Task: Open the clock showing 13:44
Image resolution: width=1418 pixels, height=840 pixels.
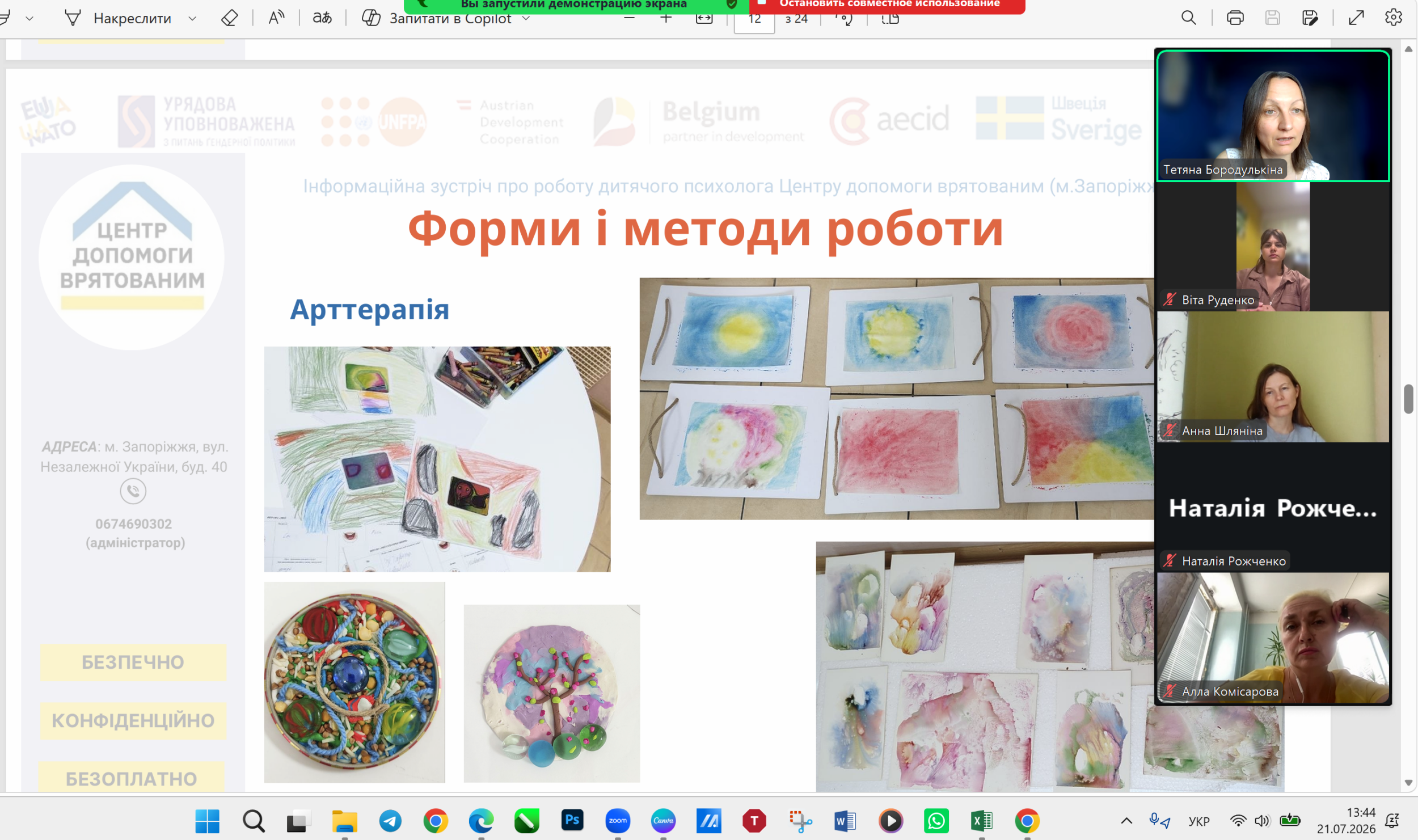Action: pyautogui.click(x=1346, y=821)
